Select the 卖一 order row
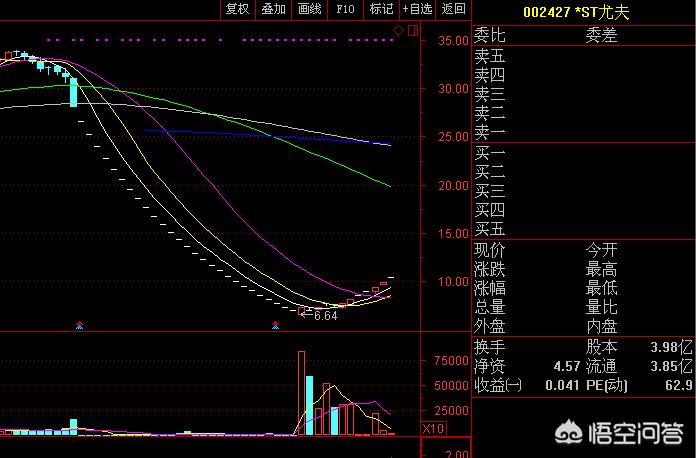The width and height of the screenshot is (696, 458). [583, 132]
